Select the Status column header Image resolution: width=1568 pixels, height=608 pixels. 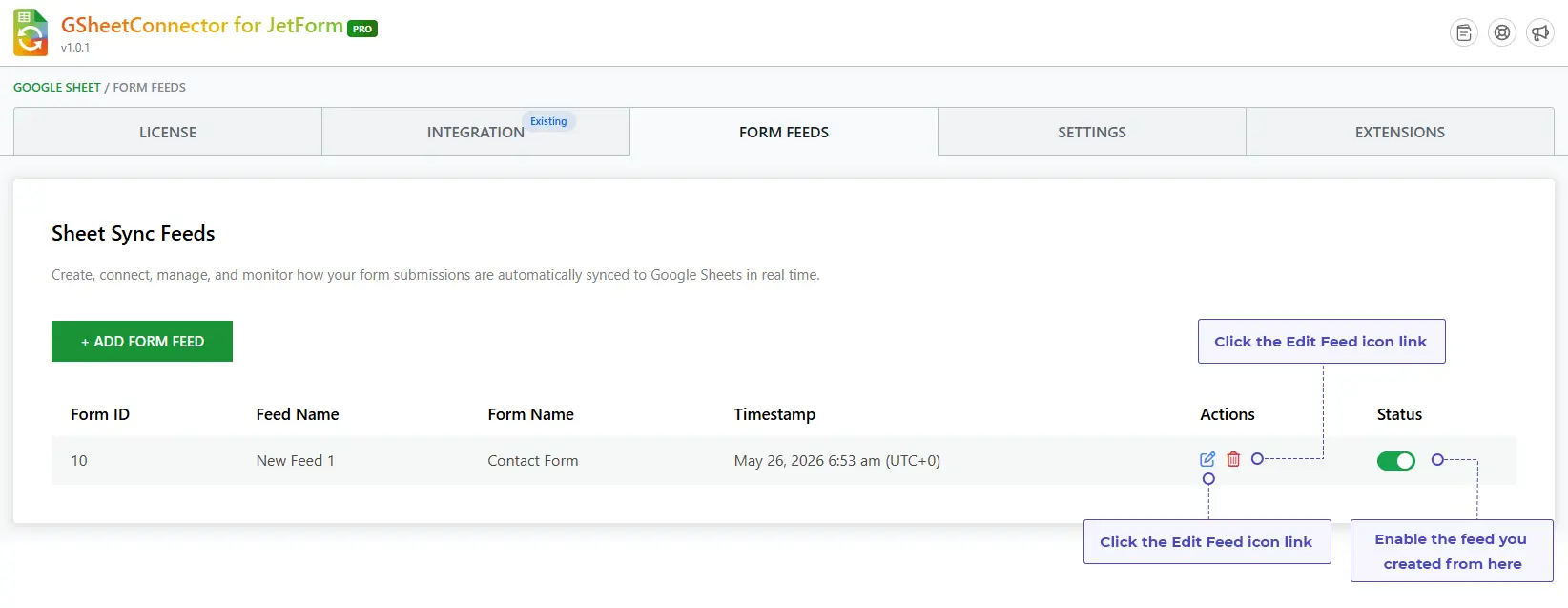[x=1399, y=414]
